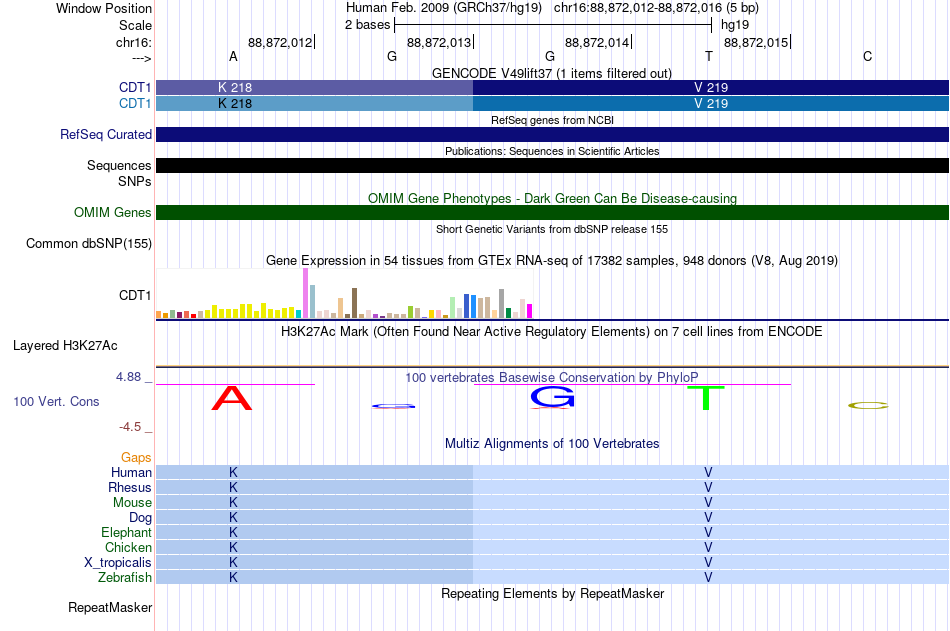Click the chr16: ruler label
This screenshot has width=950, height=631.
(134, 42)
